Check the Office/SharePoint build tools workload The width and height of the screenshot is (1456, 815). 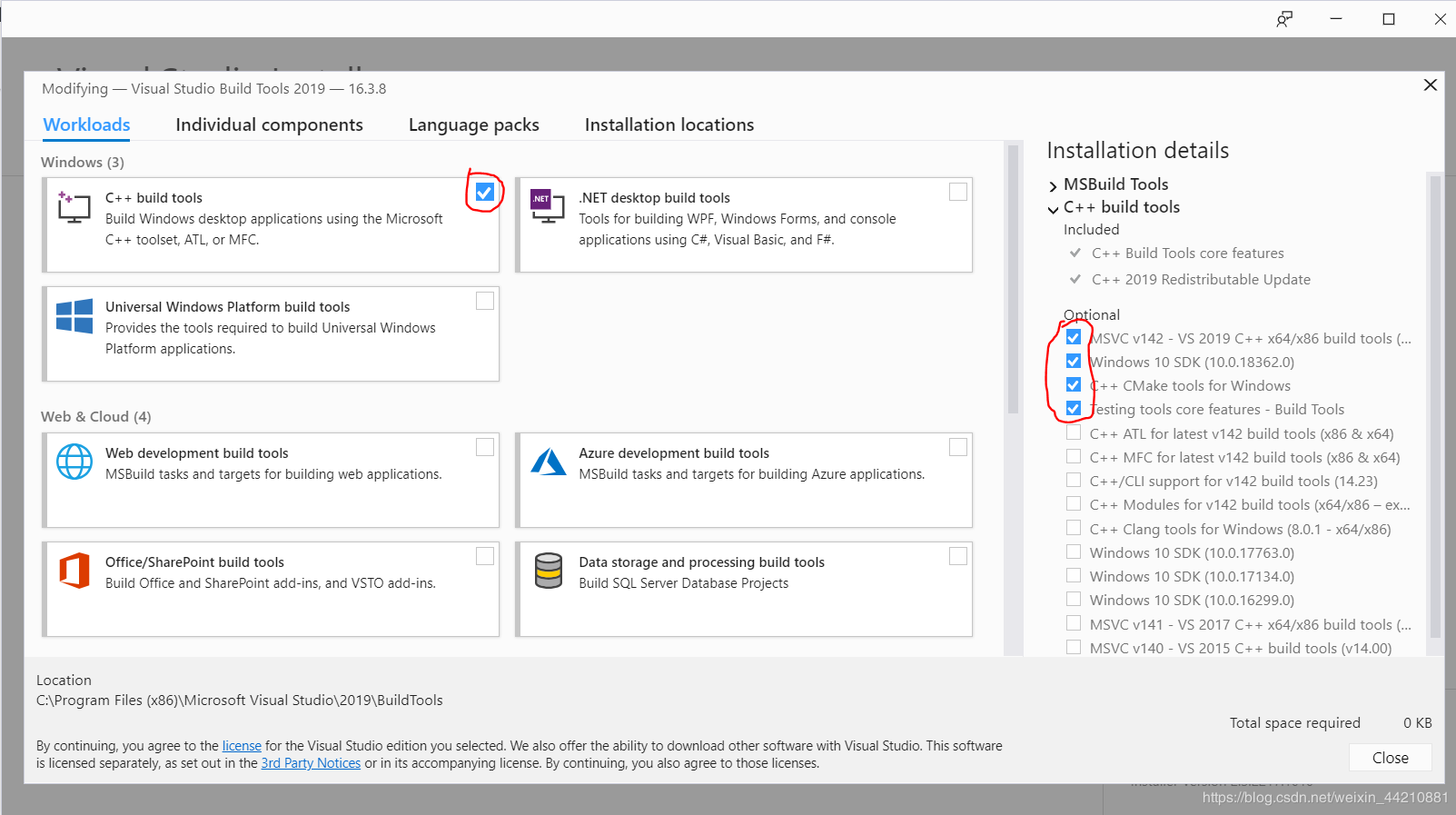[x=485, y=556]
